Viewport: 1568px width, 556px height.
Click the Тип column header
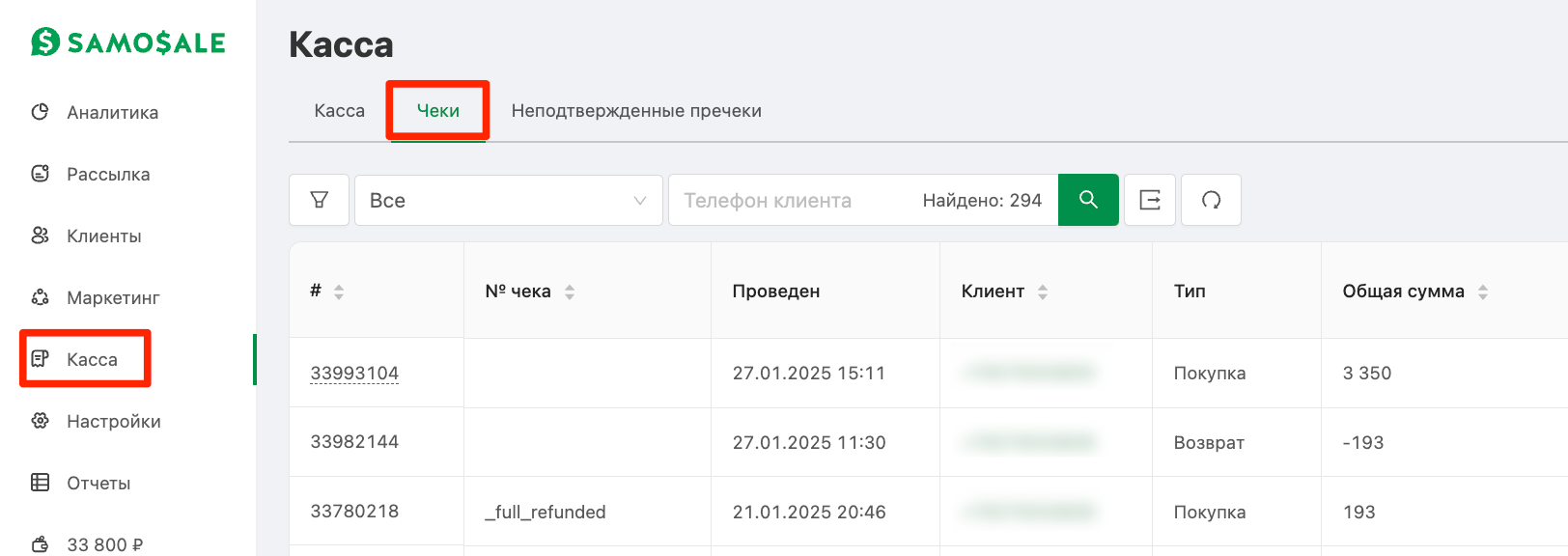click(1190, 292)
